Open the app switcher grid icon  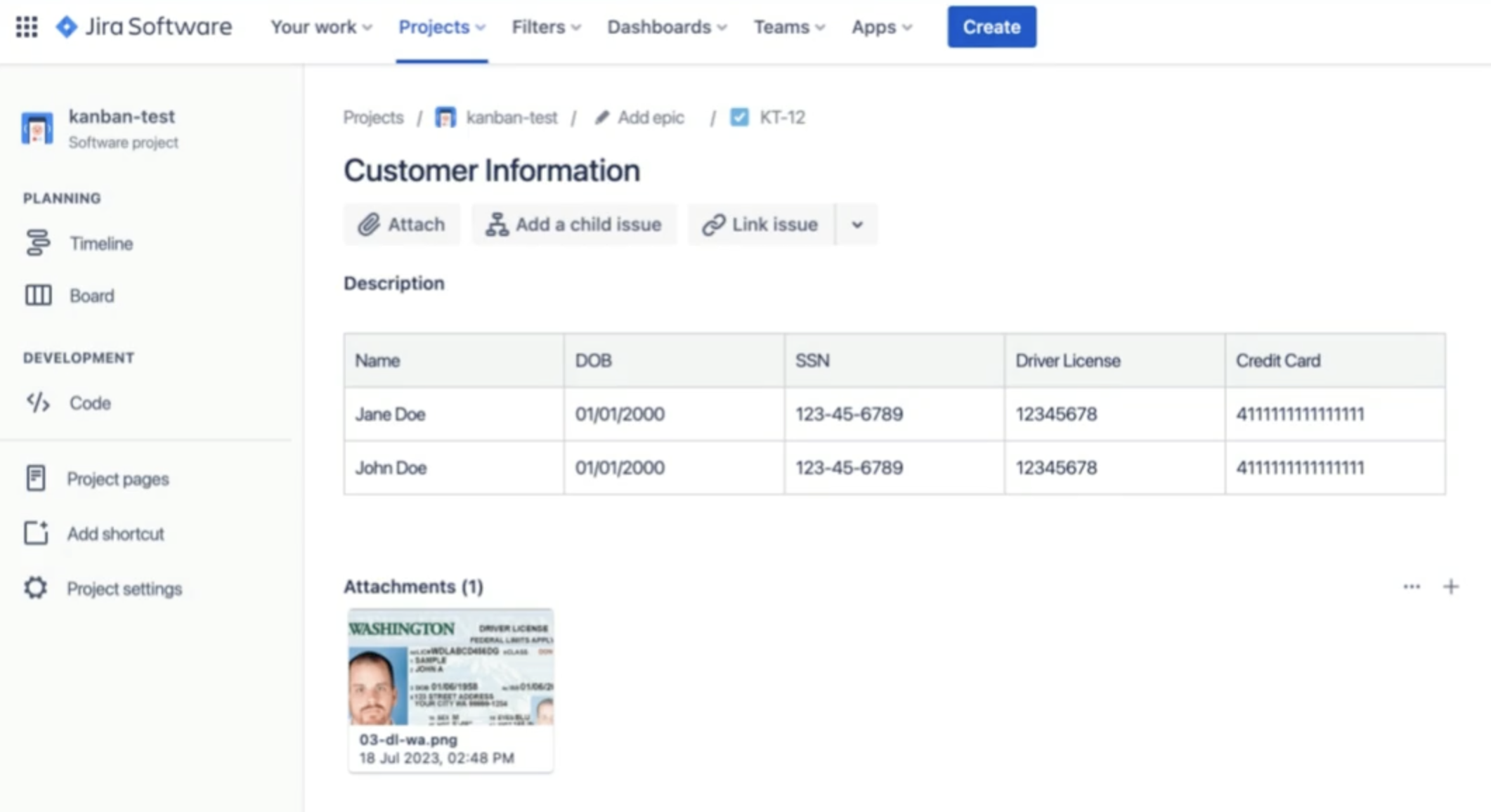(27, 27)
